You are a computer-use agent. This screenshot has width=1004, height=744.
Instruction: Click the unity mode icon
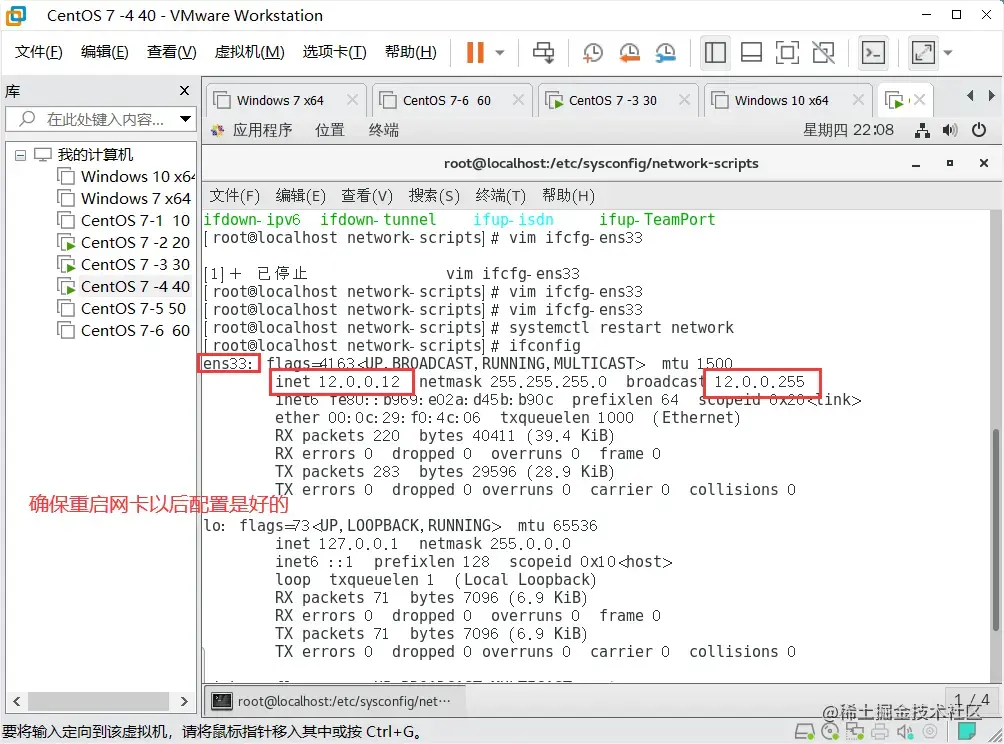[823, 53]
